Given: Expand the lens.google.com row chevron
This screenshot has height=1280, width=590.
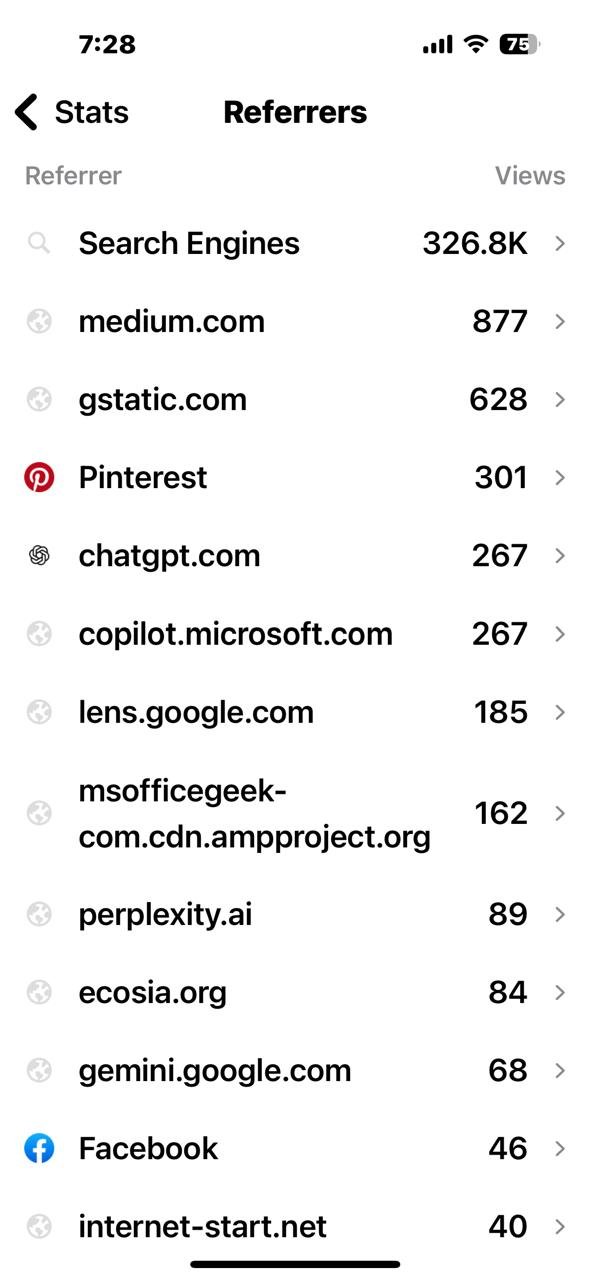Looking at the screenshot, I should (x=560, y=712).
